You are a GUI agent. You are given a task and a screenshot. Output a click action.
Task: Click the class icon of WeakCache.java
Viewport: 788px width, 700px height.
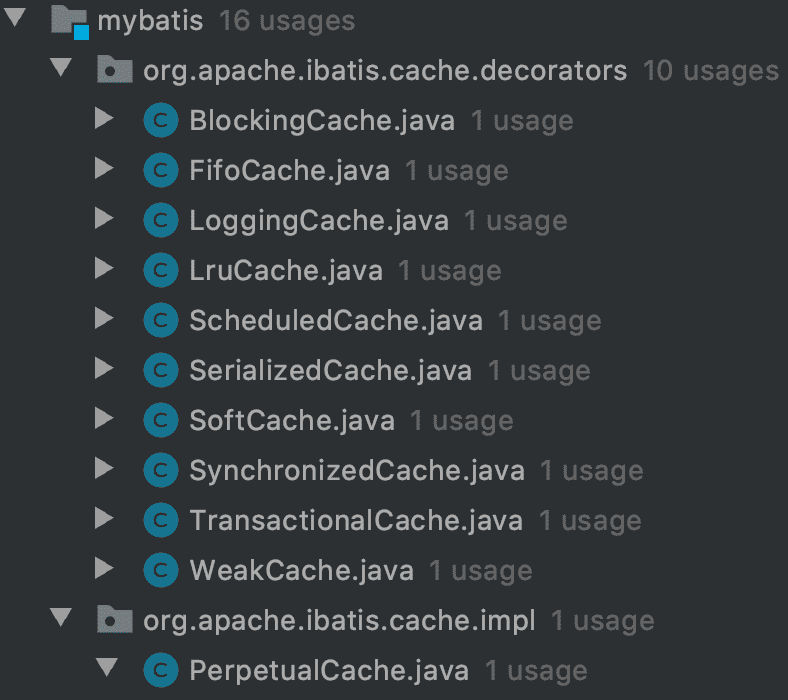[161, 570]
